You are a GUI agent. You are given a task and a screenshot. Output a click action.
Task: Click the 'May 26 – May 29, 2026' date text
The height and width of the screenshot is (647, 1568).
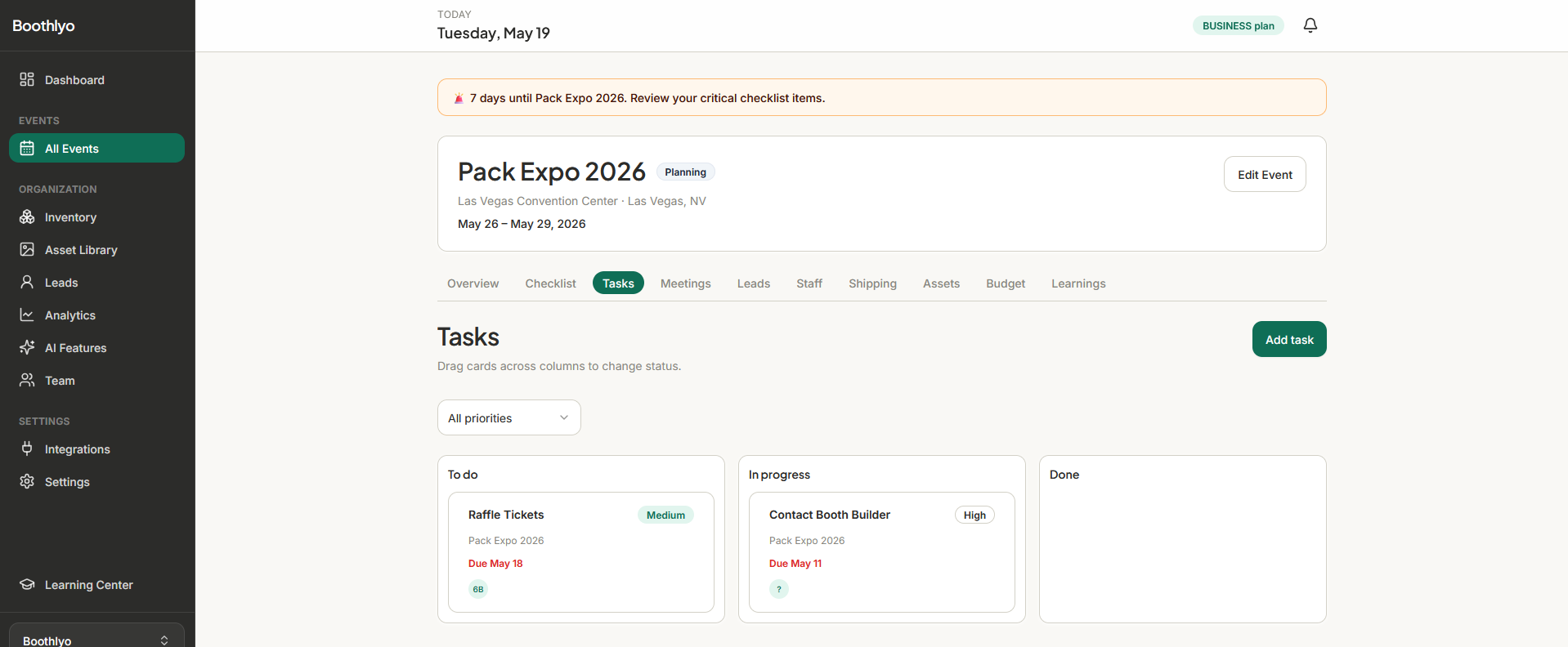(522, 224)
